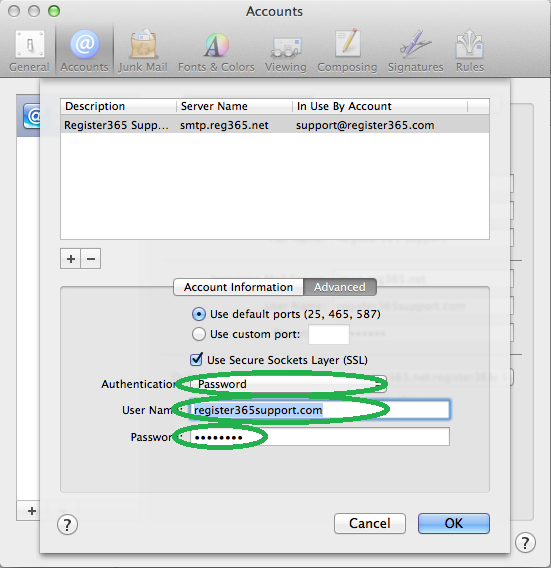This screenshot has width=551, height=568.
Task: Open Viewing preferences pane
Action: pos(285,51)
